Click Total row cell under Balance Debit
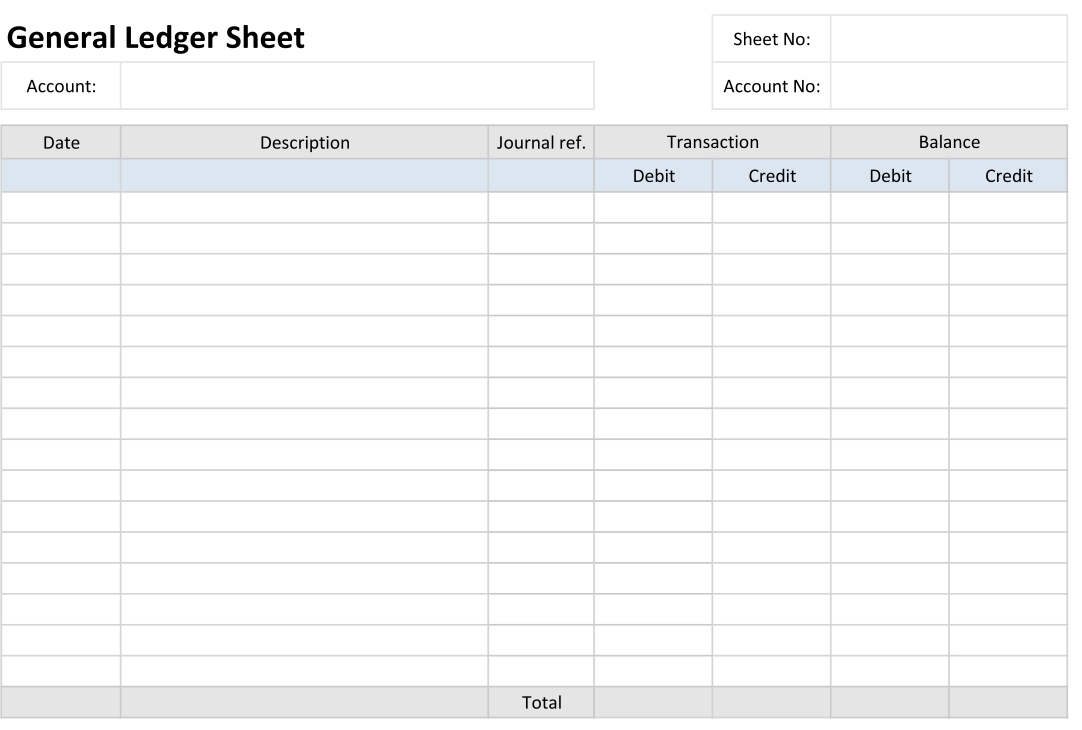Viewport: 1082px width, 730px height. pyautogui.click(x=890, y=702)
